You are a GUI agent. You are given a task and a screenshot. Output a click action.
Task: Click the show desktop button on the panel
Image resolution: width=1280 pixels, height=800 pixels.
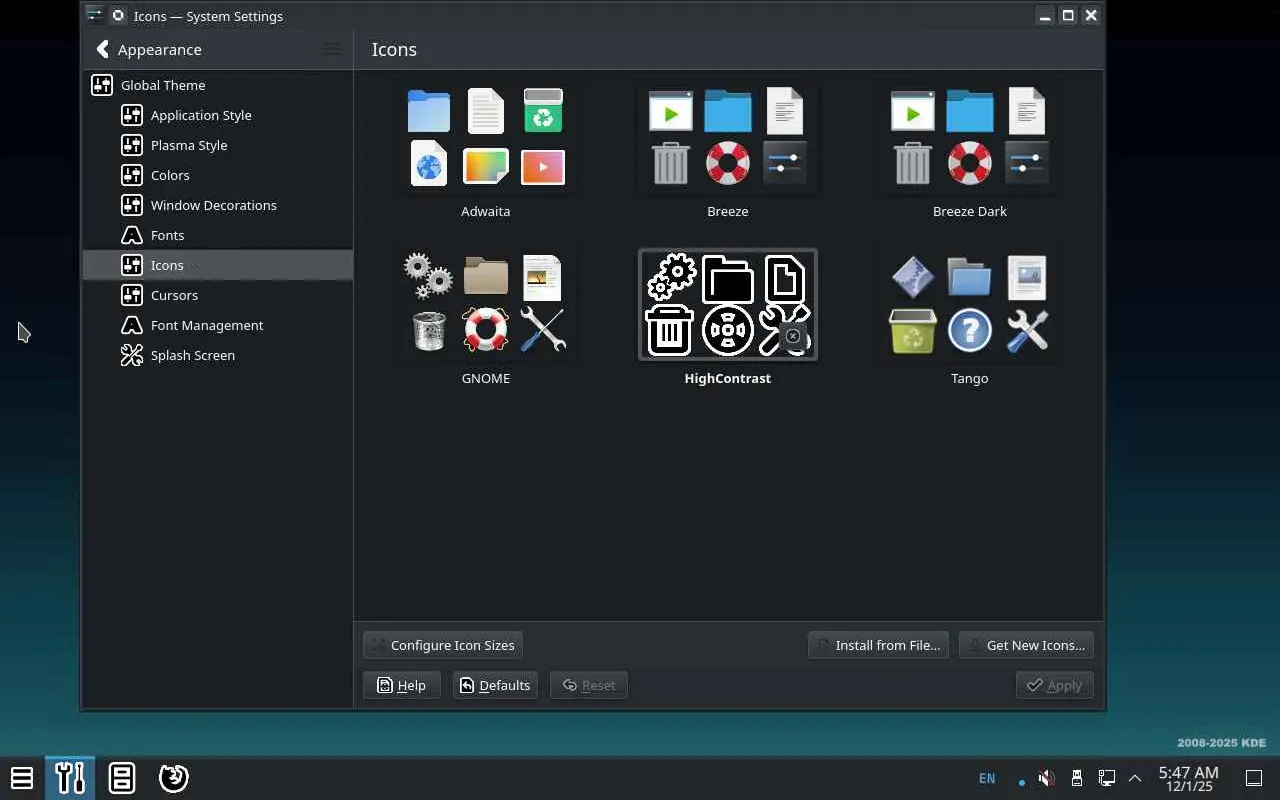click(x=1254, y=778)
